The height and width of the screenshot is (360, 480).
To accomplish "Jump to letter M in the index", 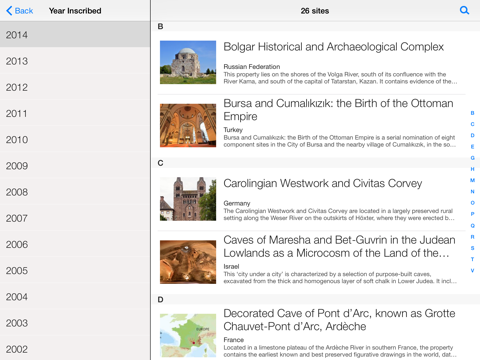I will coord(472,180).
